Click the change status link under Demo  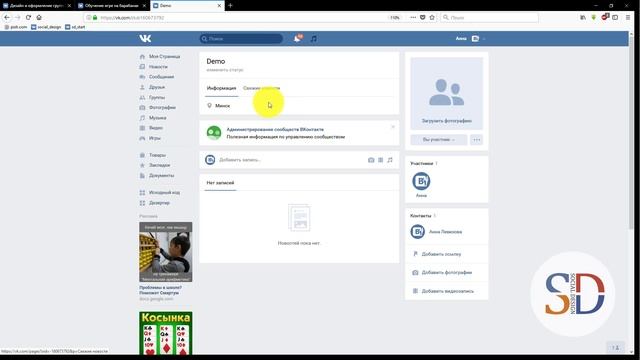[225, 70]
